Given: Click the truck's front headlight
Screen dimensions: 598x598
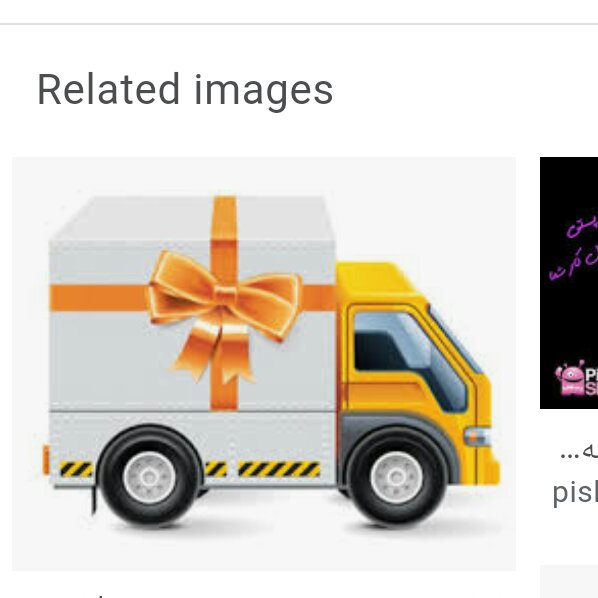Looking at the screenshot, I should tap(477, 436).
